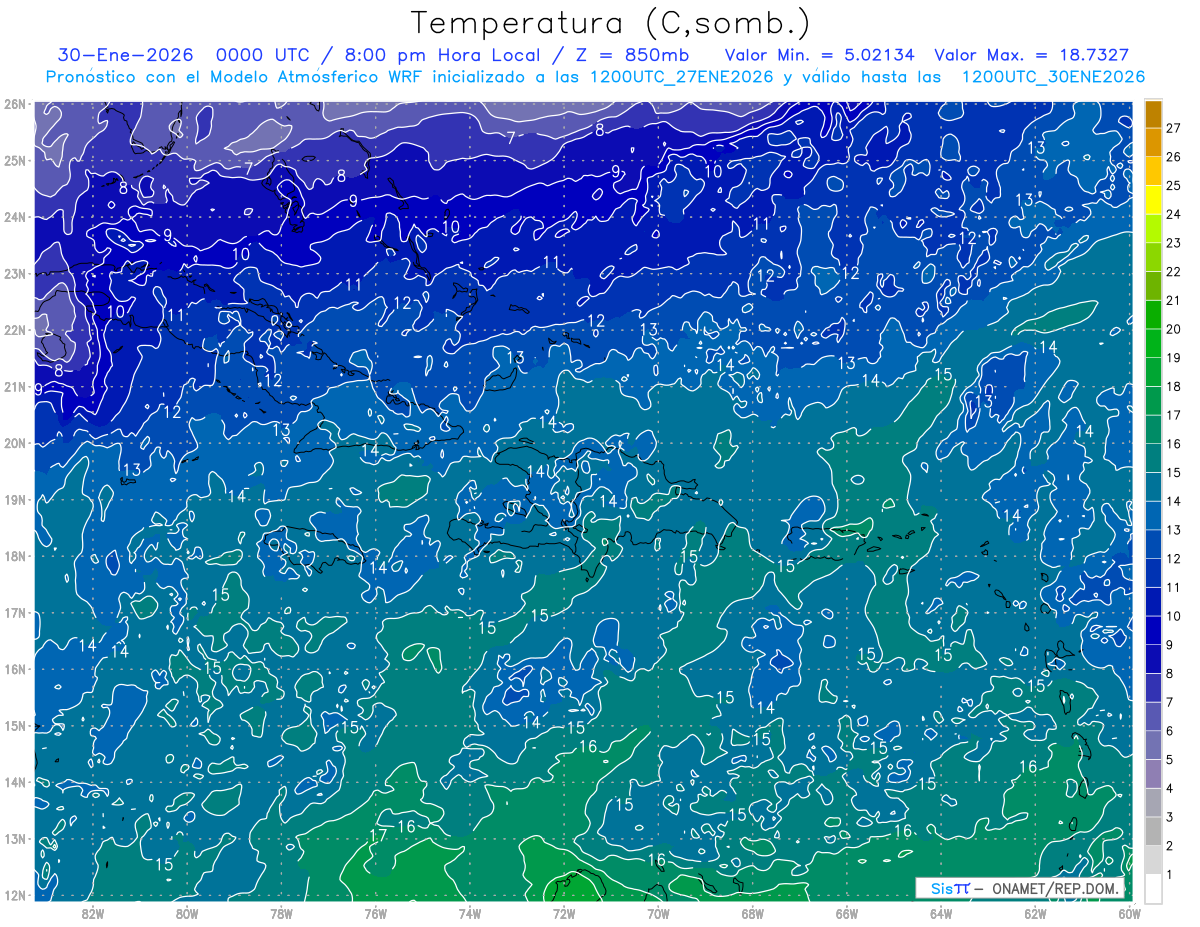Image resolution: width=1200 pixels, height=927 pixels.
Task: Click the 26N latitude axis label
Action: 14,104
